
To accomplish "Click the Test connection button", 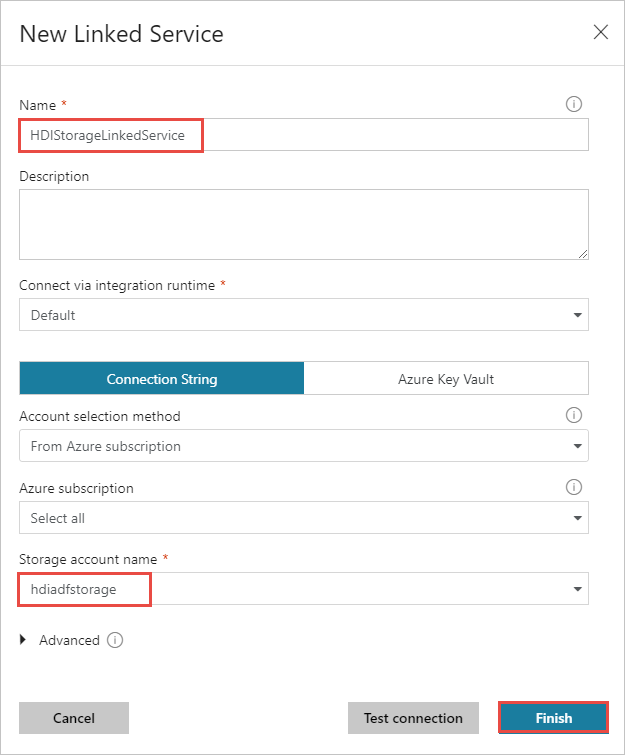I will pos(413,718).
